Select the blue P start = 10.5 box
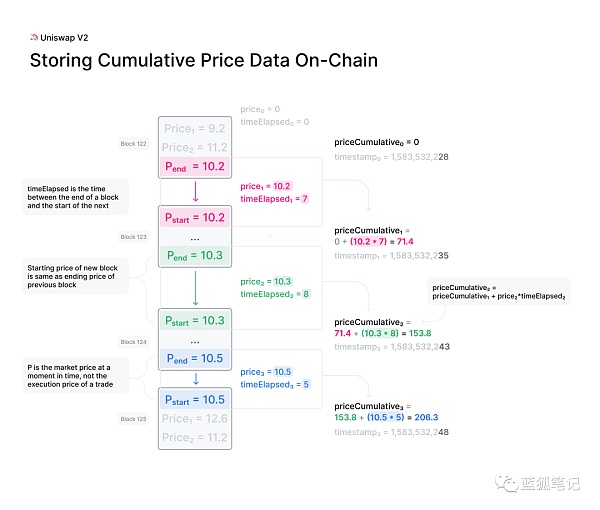This screenshot has width=600, height=510. coord(195,400)
